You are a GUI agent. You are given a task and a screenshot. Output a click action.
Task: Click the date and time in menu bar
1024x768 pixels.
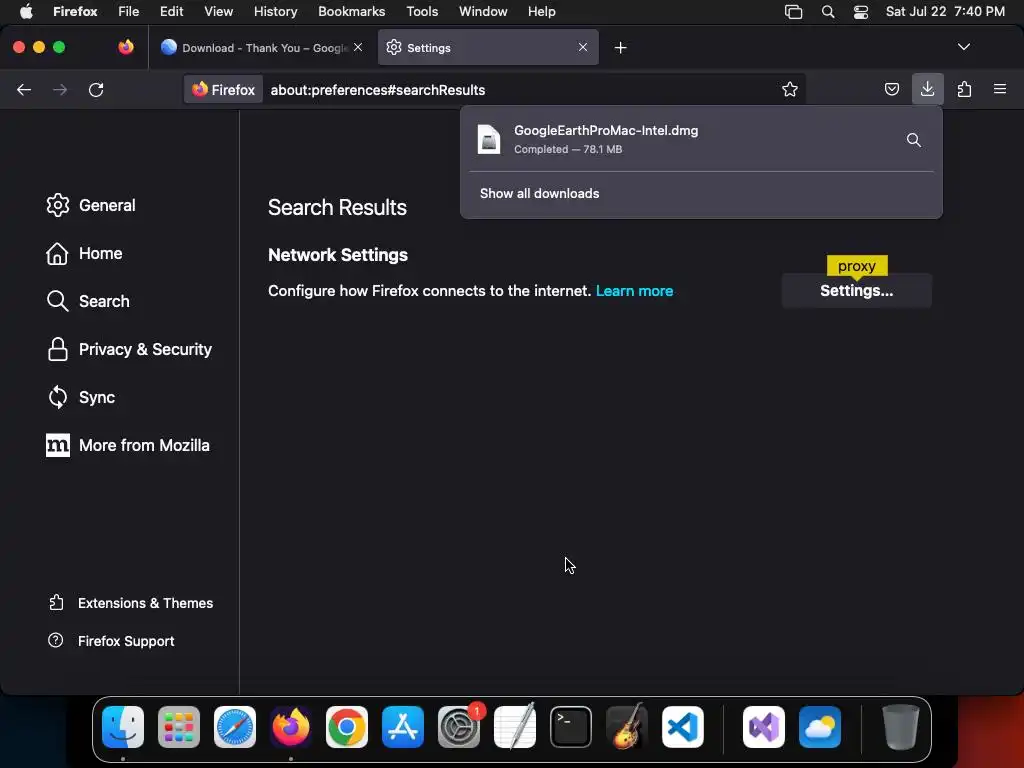click(945, 12)
